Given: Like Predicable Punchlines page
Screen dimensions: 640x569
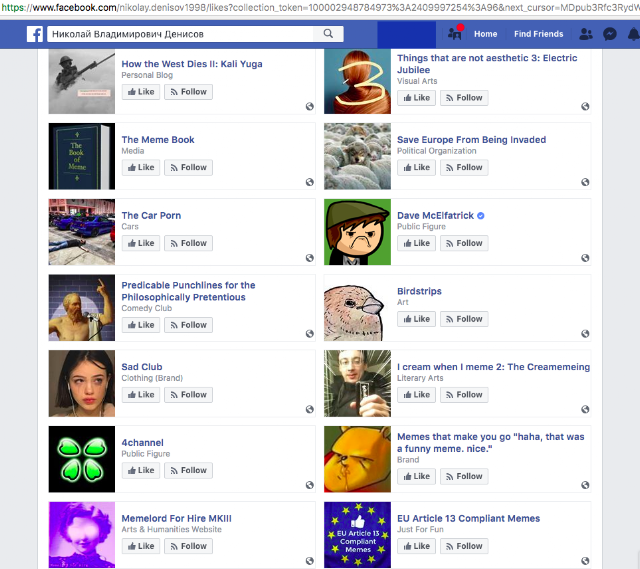Looking at the screenshot, I should pos(141,325).
